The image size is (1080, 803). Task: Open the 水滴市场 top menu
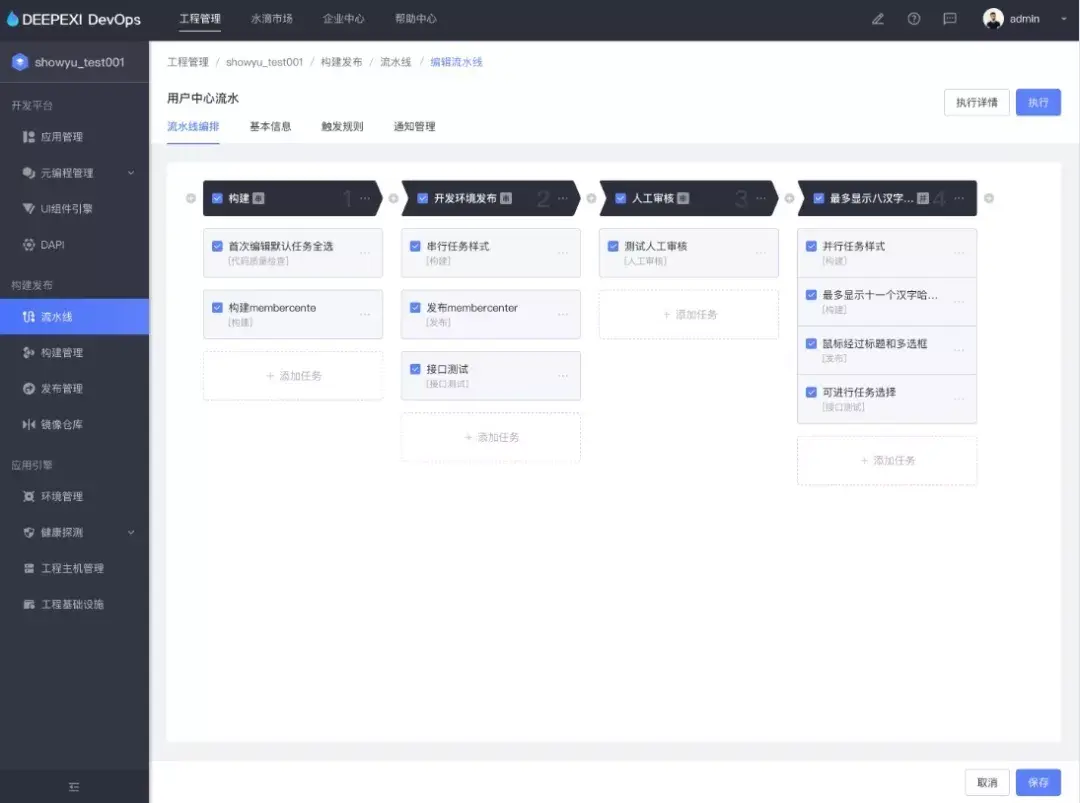271,19
